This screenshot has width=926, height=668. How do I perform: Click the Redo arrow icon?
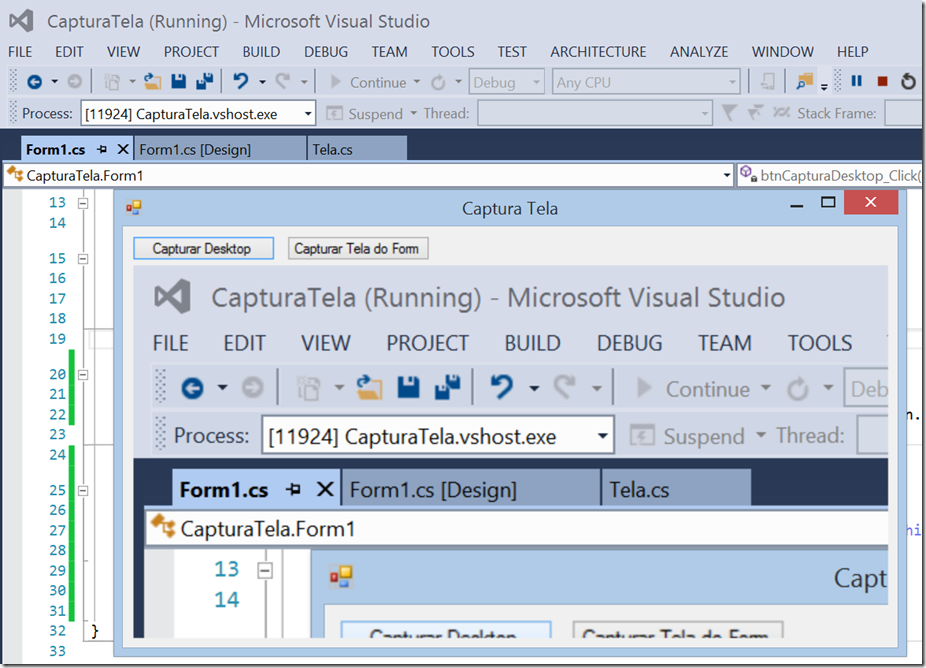pyautogui.click(x=283, y=81)
